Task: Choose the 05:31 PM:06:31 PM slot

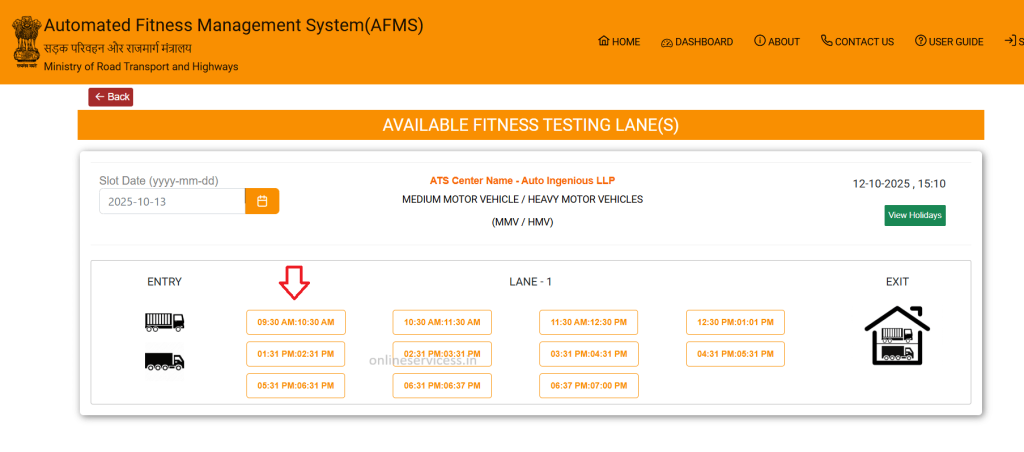Action: pos(295,386)
